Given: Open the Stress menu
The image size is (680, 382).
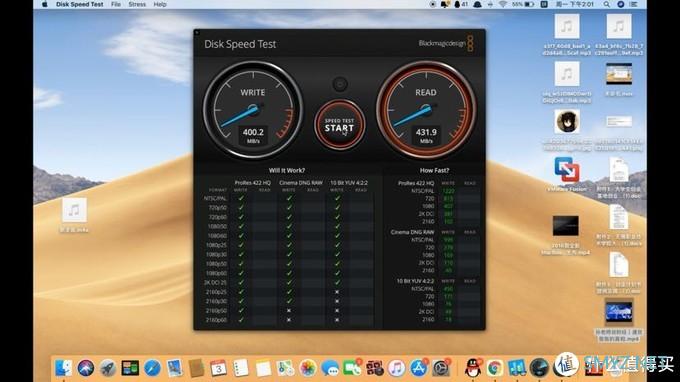Looking at the screenshot, I should pos(137,4).
